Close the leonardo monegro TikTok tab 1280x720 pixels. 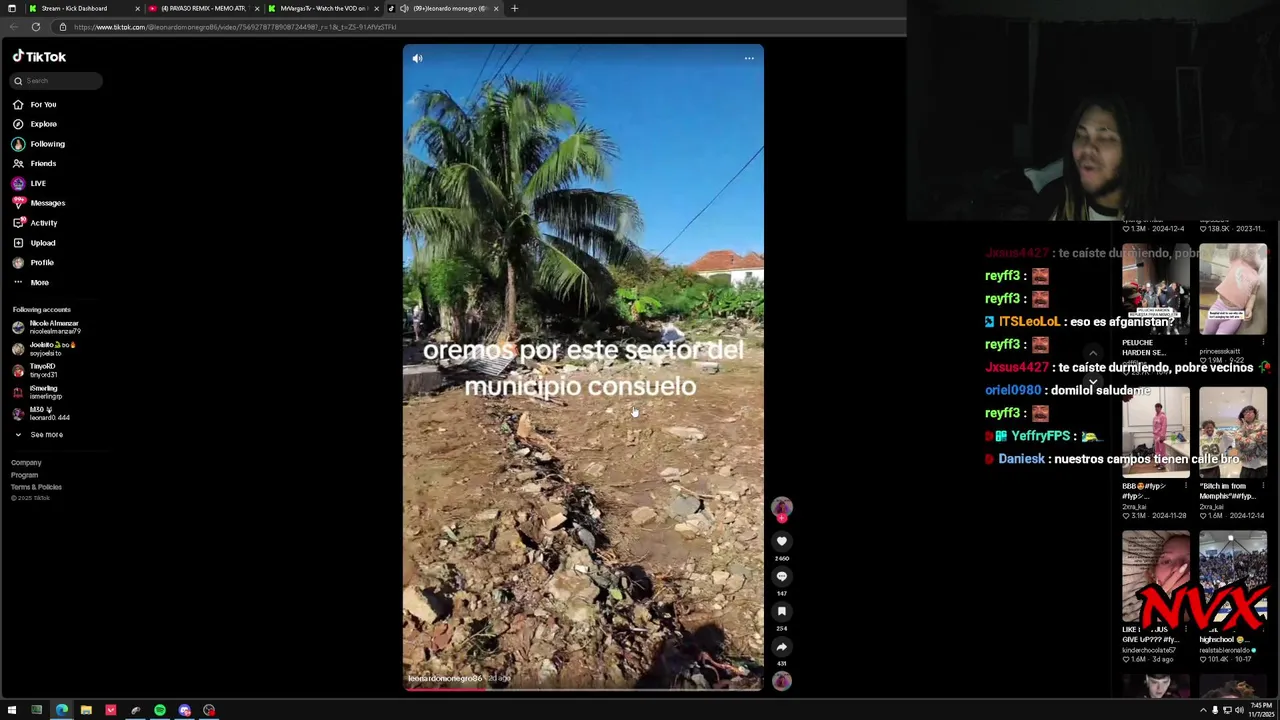(x=496, y=8)
